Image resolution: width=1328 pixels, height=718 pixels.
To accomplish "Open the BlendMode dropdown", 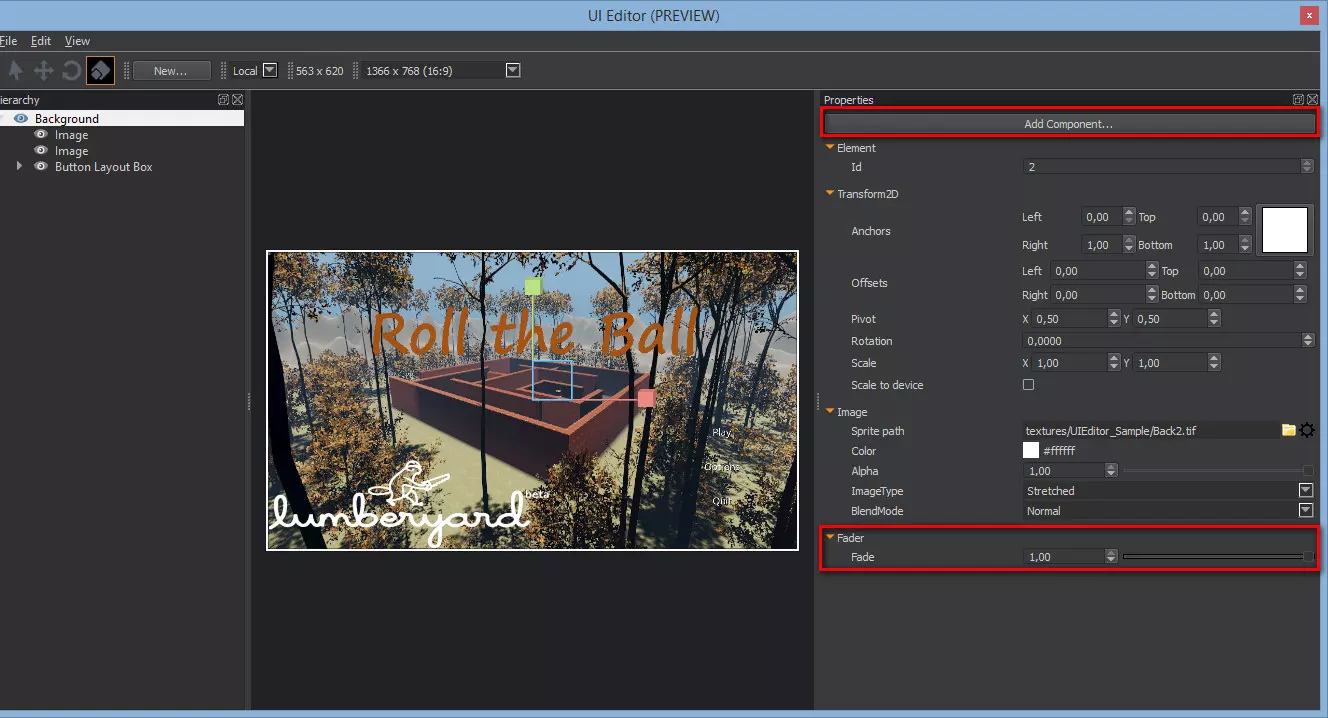I will click(1305, 511).
